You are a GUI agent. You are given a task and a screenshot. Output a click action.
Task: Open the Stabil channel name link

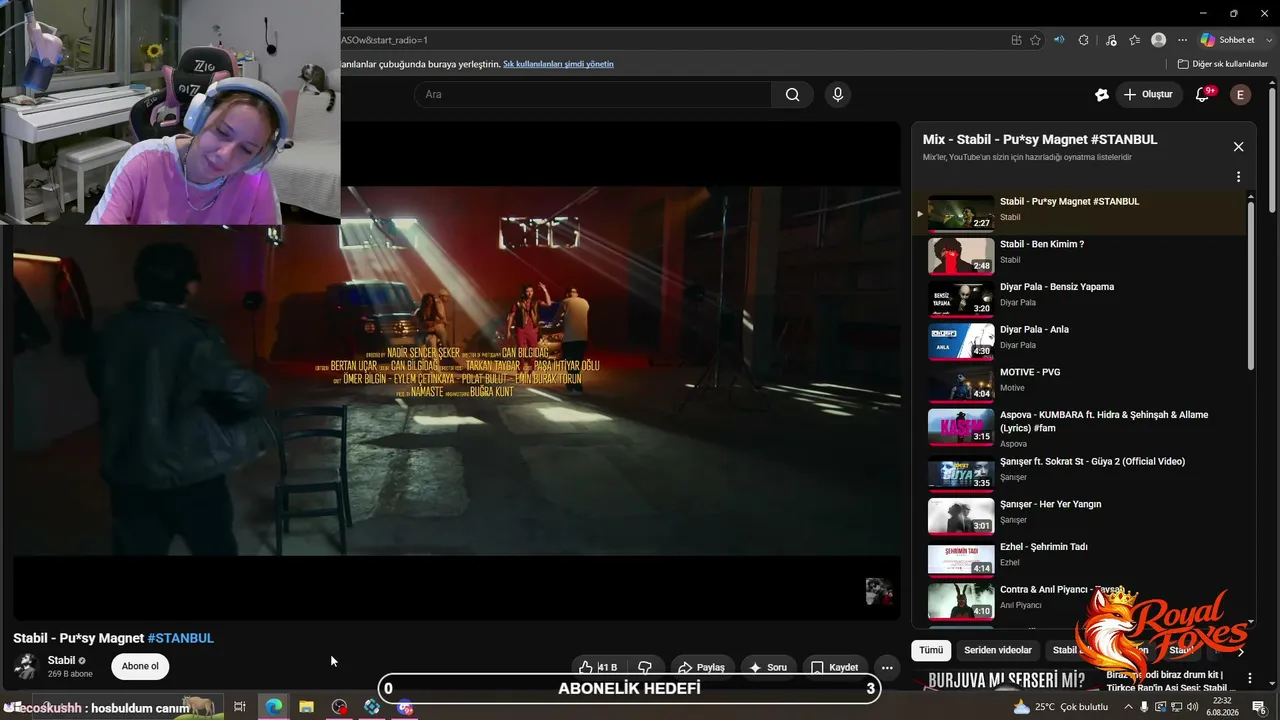click(x=62, y=661)
